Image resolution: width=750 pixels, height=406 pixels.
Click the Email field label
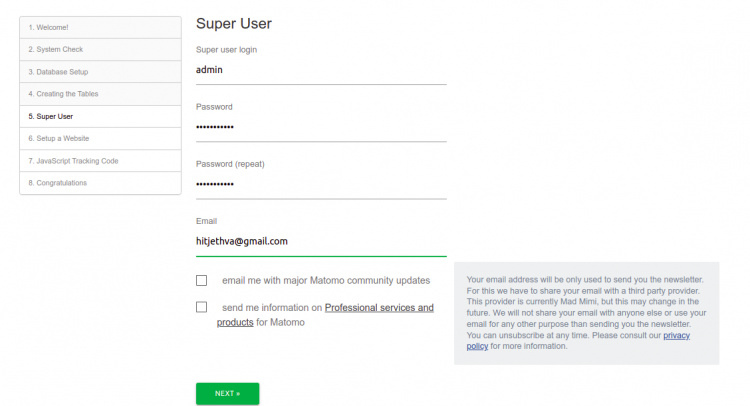pos(207,221)
